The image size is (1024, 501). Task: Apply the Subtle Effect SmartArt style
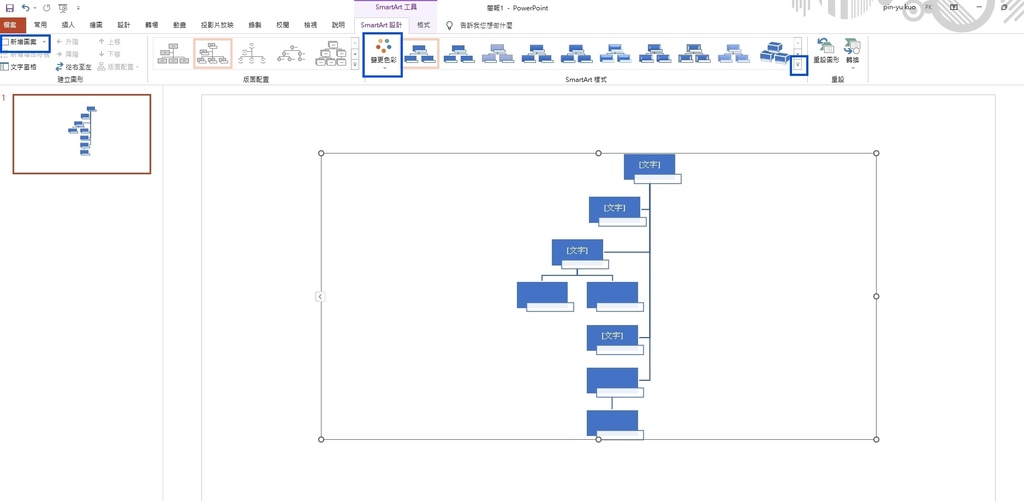pos(498,54)
